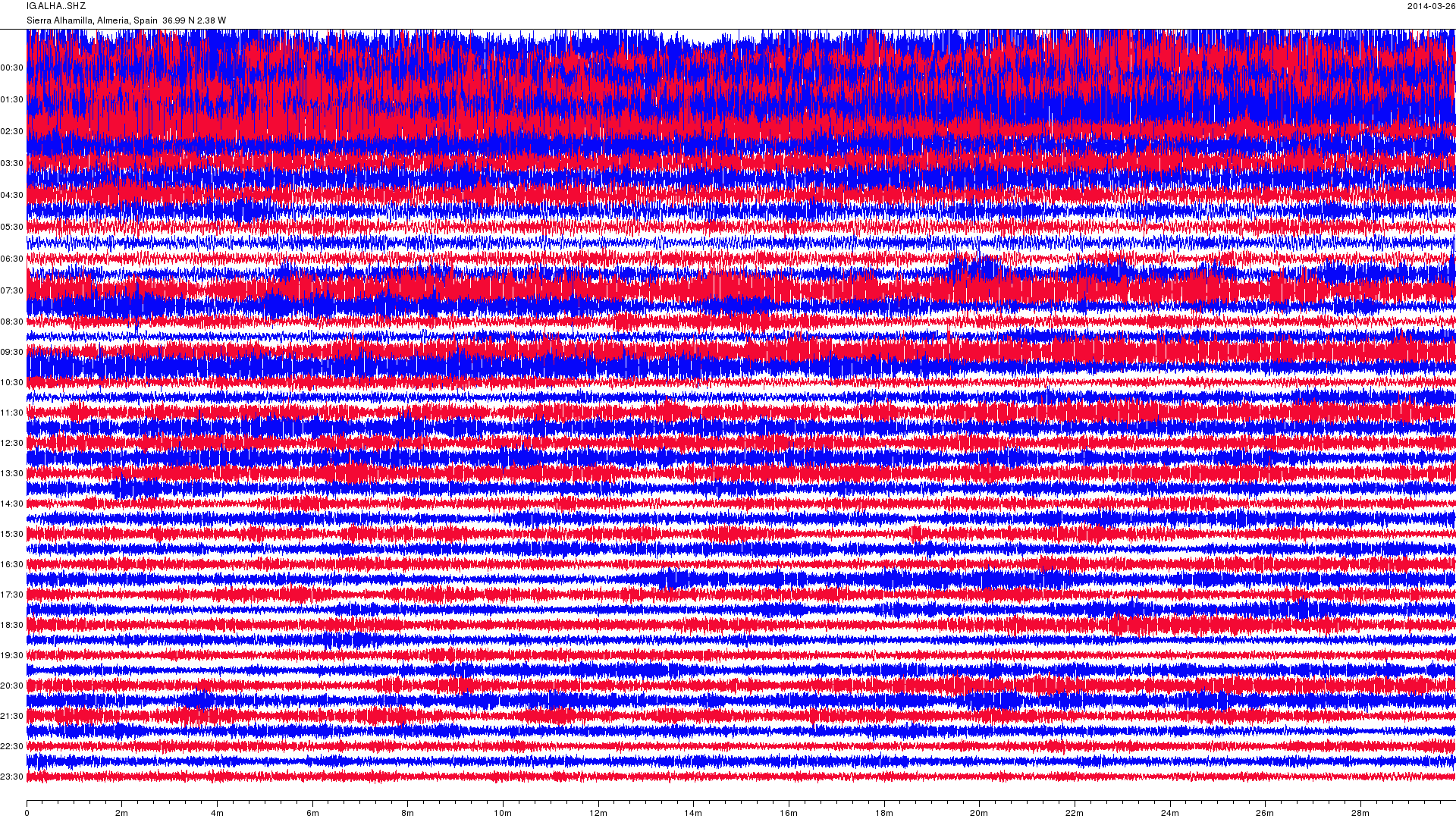Click the 0 mark on the minute axis

pyautogui.click(x=27, y=813)
